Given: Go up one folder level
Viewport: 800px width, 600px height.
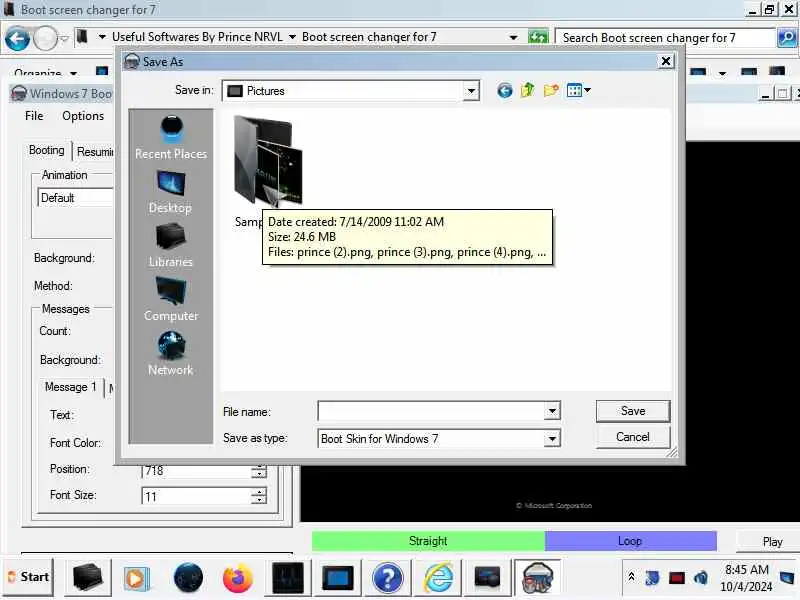Looking at the screenshot, I should 528,91.
